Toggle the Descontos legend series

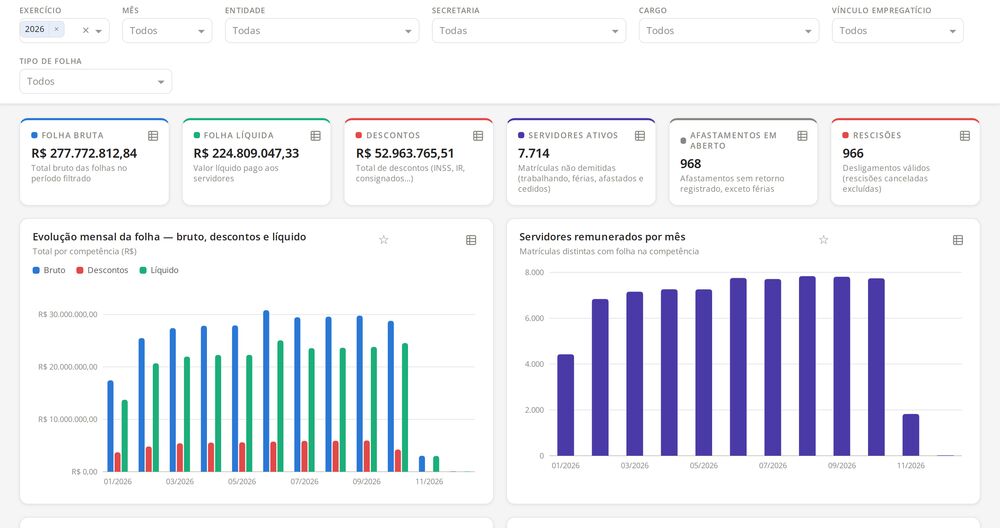click(102, 270)
